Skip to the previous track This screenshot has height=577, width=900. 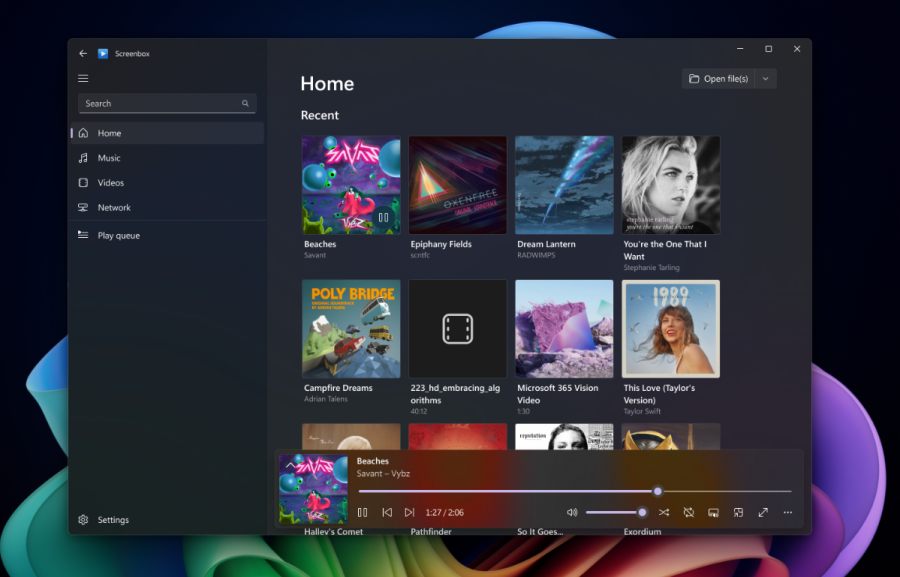387,512
